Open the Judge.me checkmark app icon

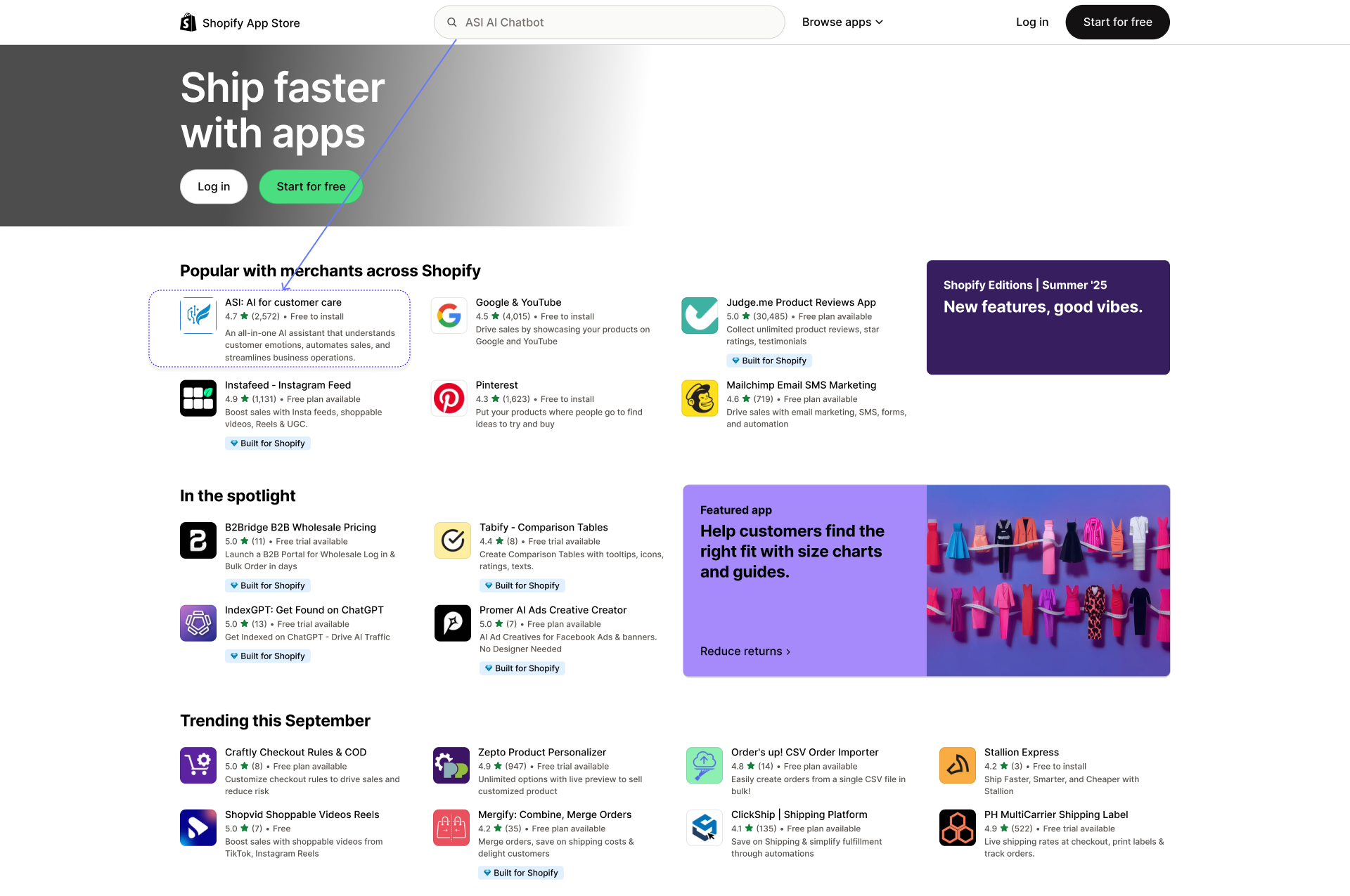point(700,316)
